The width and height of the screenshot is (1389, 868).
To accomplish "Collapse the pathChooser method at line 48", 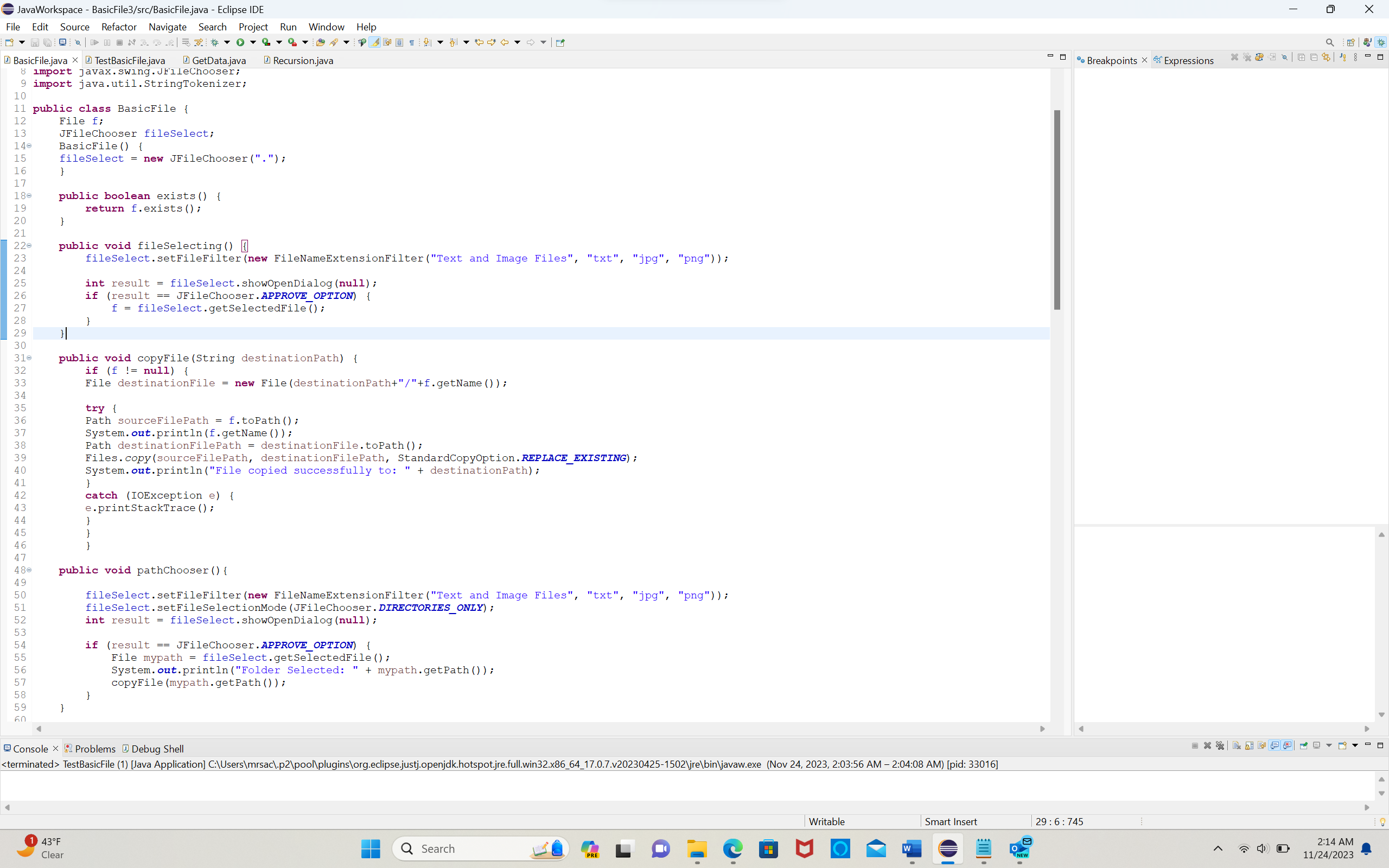I will click(x=29, y=570).
